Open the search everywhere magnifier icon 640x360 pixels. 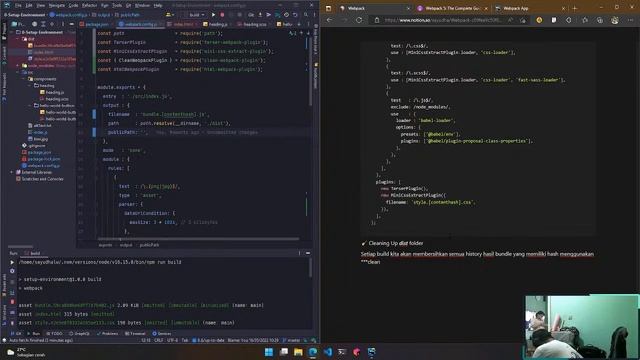point(305,15)
